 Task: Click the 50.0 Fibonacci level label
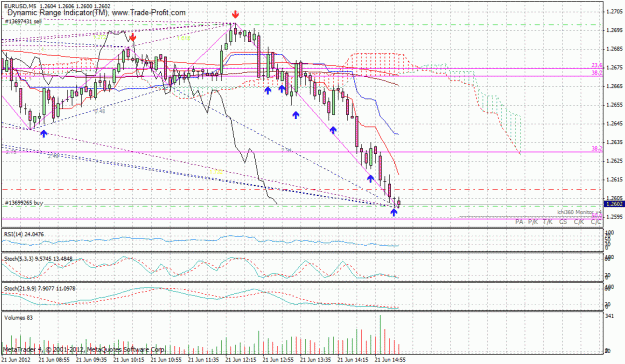coord(597,216)
